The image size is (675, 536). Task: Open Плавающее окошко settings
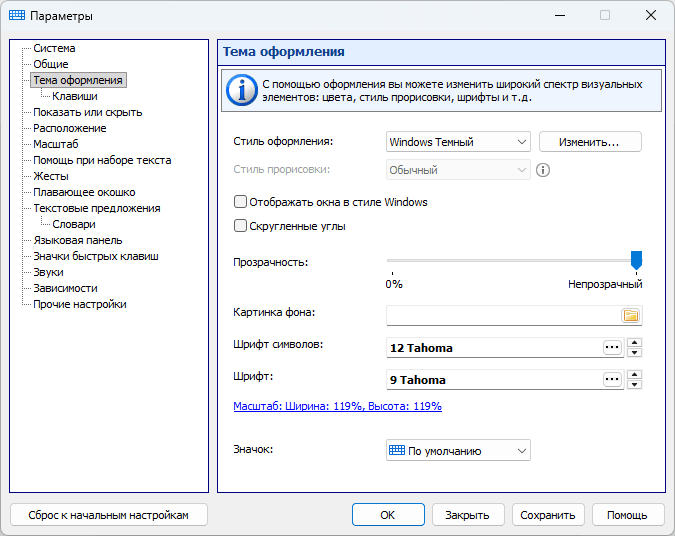[84, 192]
